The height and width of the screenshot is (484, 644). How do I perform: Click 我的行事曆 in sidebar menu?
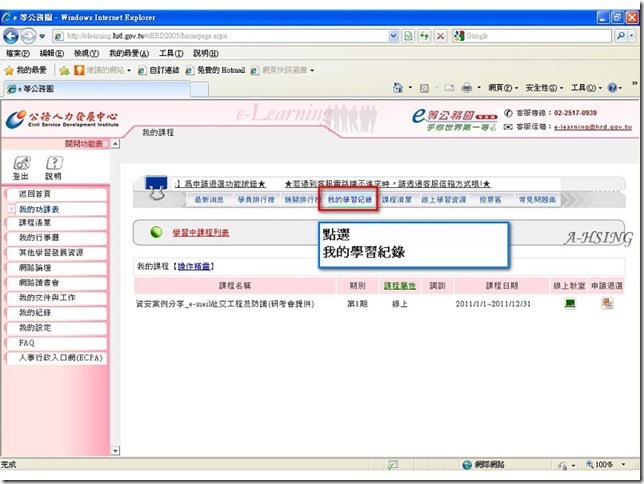(57, 238)
